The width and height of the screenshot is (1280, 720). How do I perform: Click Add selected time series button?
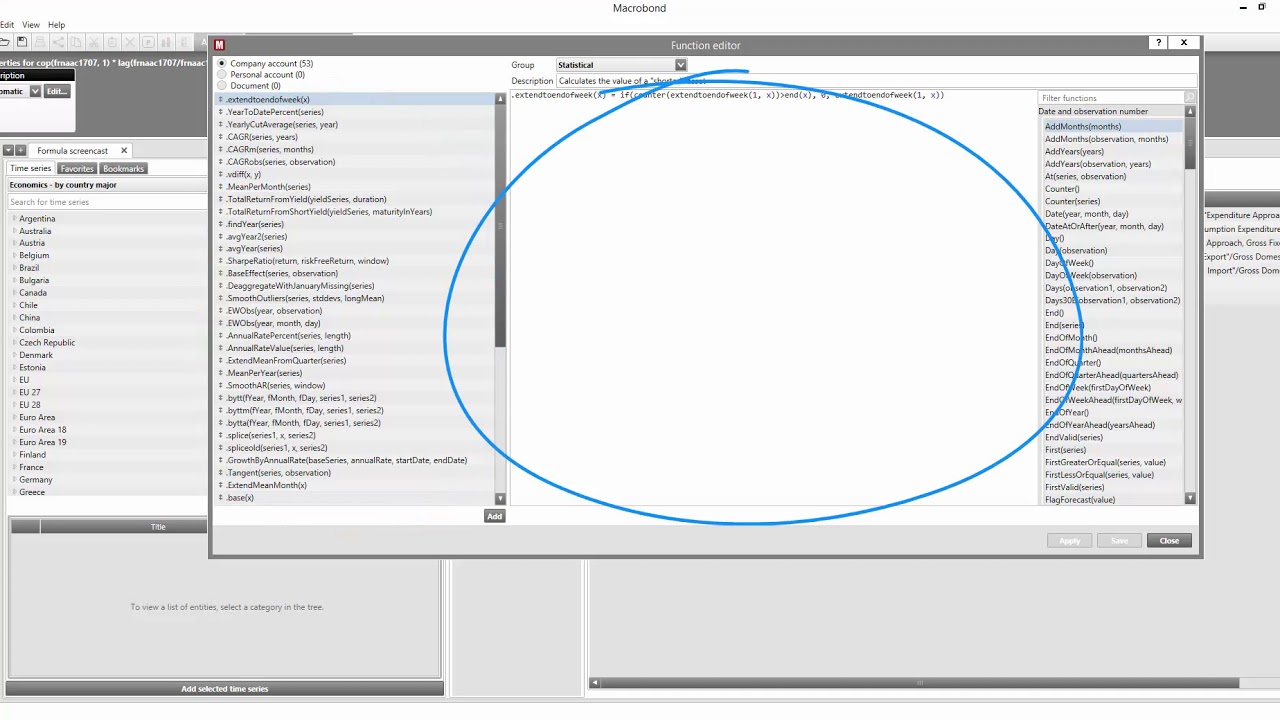pyautogui.click(x=224, y=689)
